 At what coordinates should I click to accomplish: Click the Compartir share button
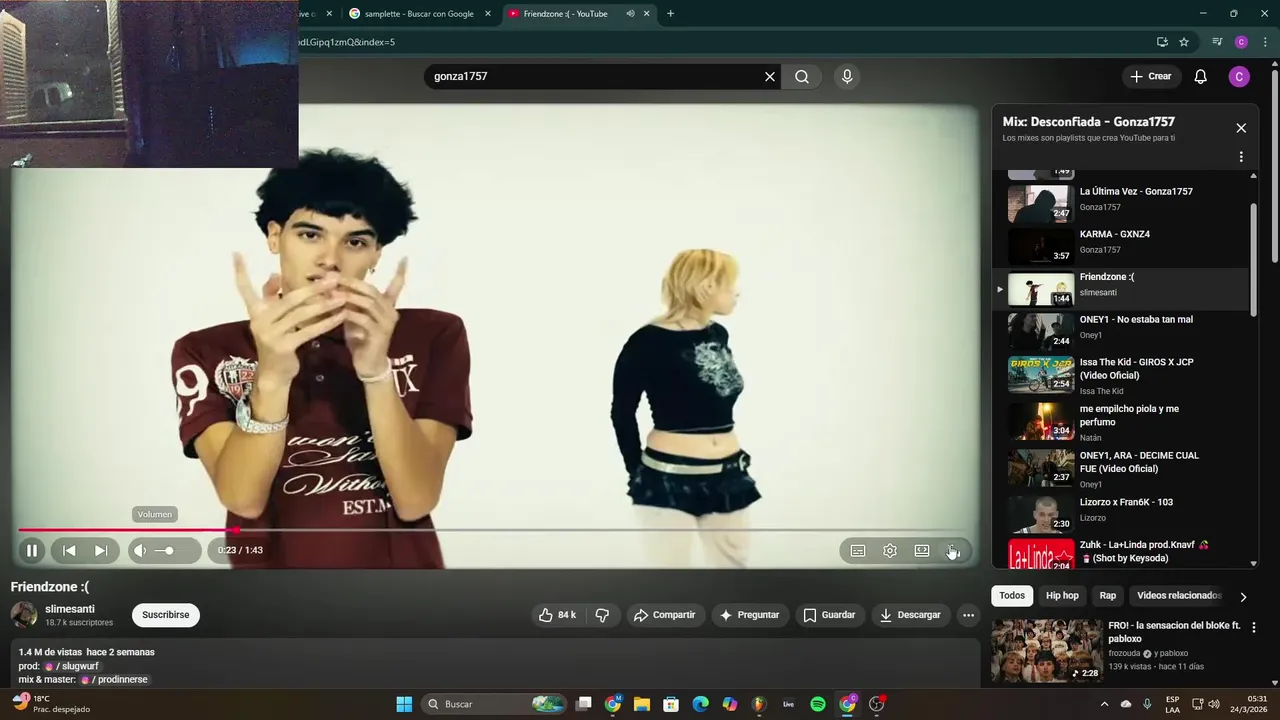[x=664, y=615]
